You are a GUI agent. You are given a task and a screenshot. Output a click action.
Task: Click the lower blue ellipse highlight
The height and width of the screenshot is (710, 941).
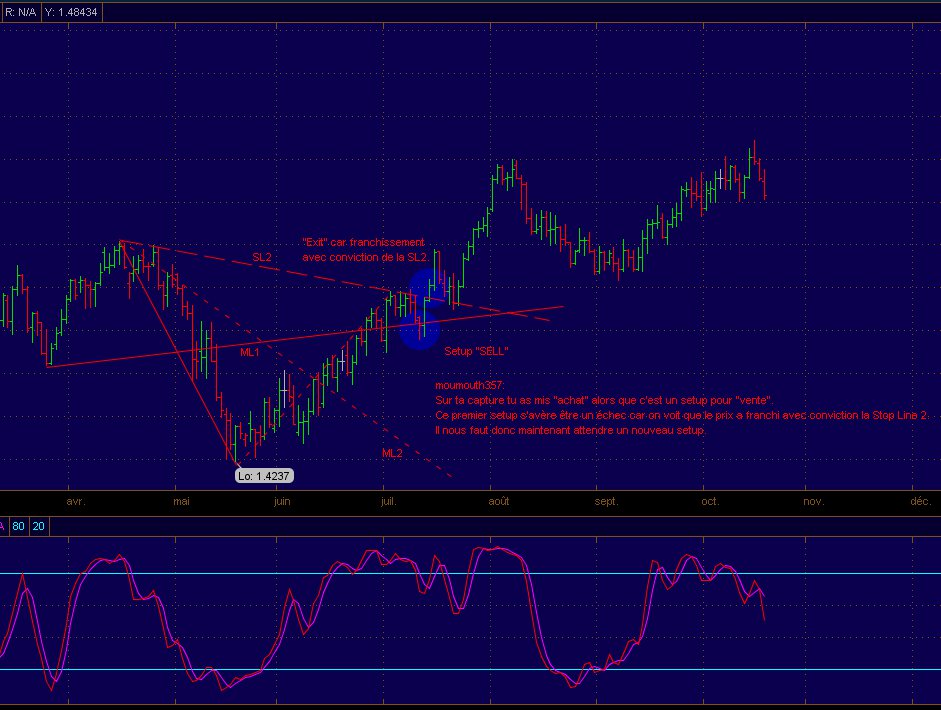pyautogui.click(x=419, y=330)
